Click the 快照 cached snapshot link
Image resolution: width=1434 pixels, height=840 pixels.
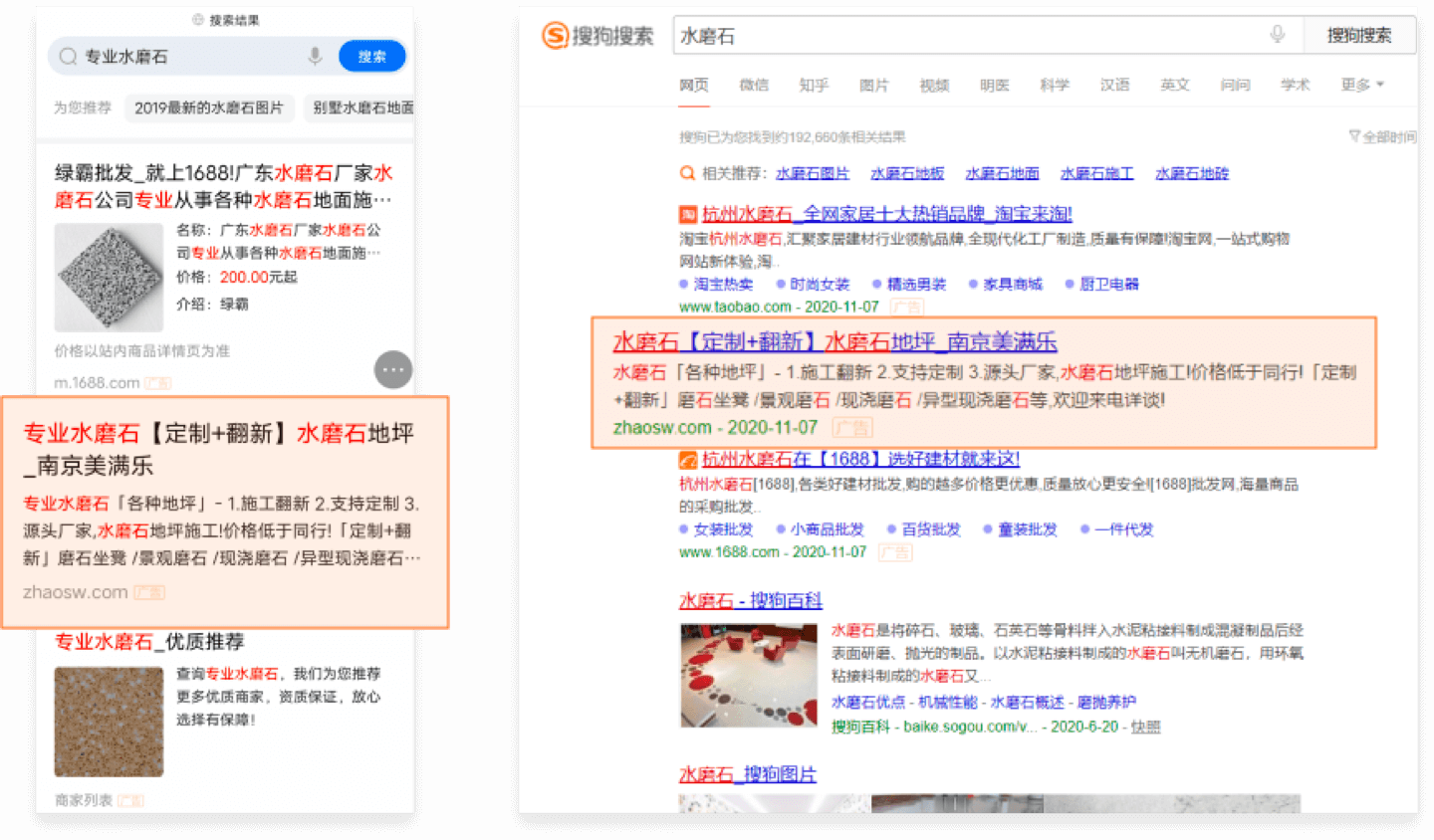1146,728
